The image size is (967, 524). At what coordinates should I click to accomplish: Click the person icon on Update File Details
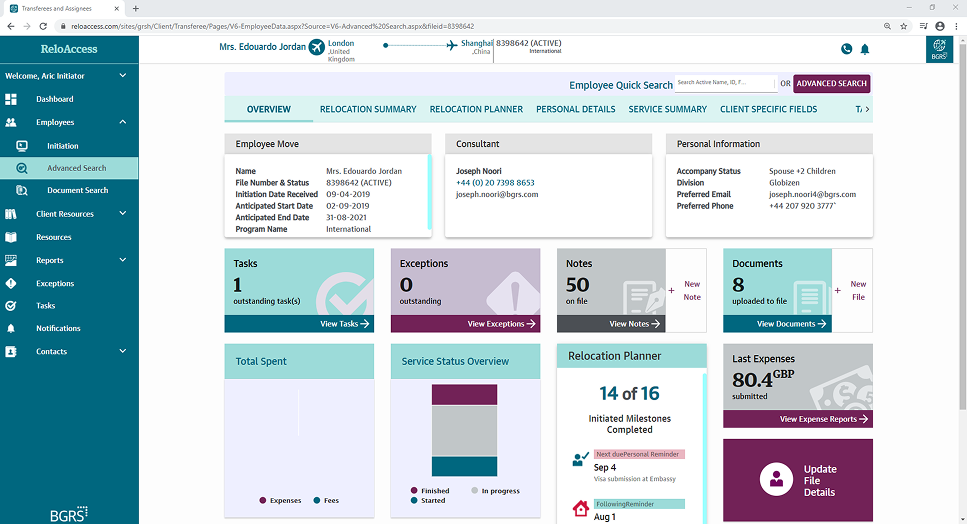(x=776, y=479)
